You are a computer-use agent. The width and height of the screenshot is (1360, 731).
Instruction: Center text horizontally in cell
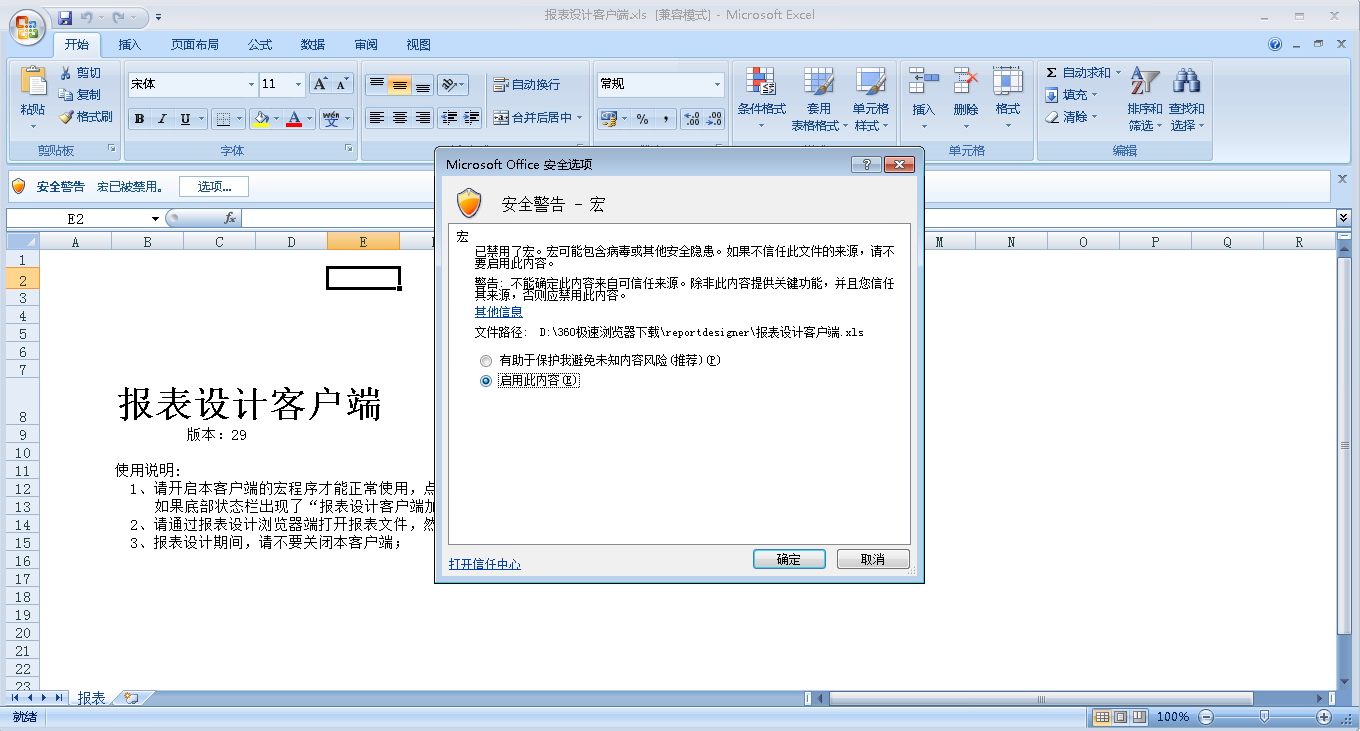pos(399,118)
